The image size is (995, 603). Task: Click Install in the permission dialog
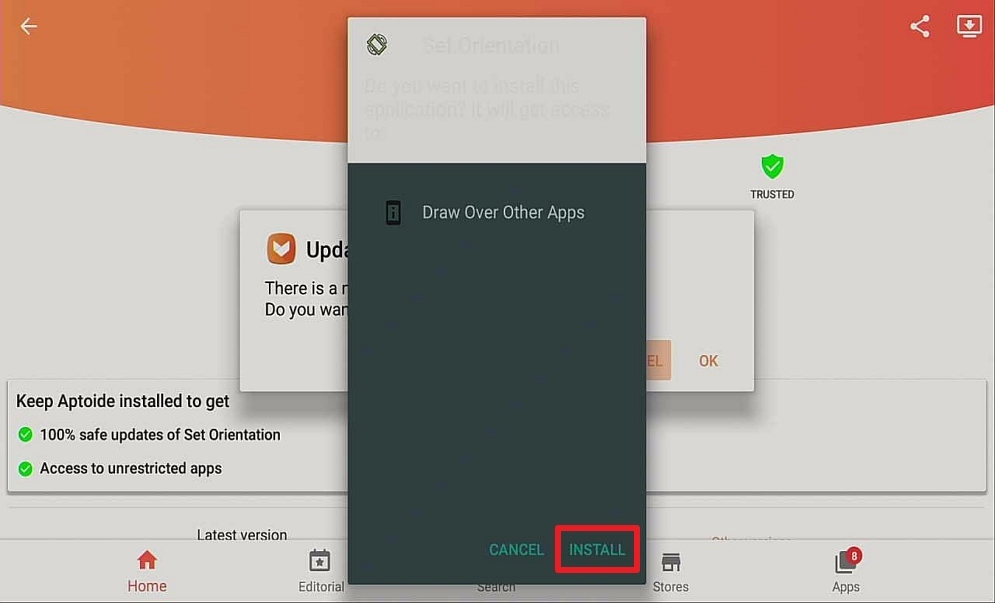[x=597, y=549]
